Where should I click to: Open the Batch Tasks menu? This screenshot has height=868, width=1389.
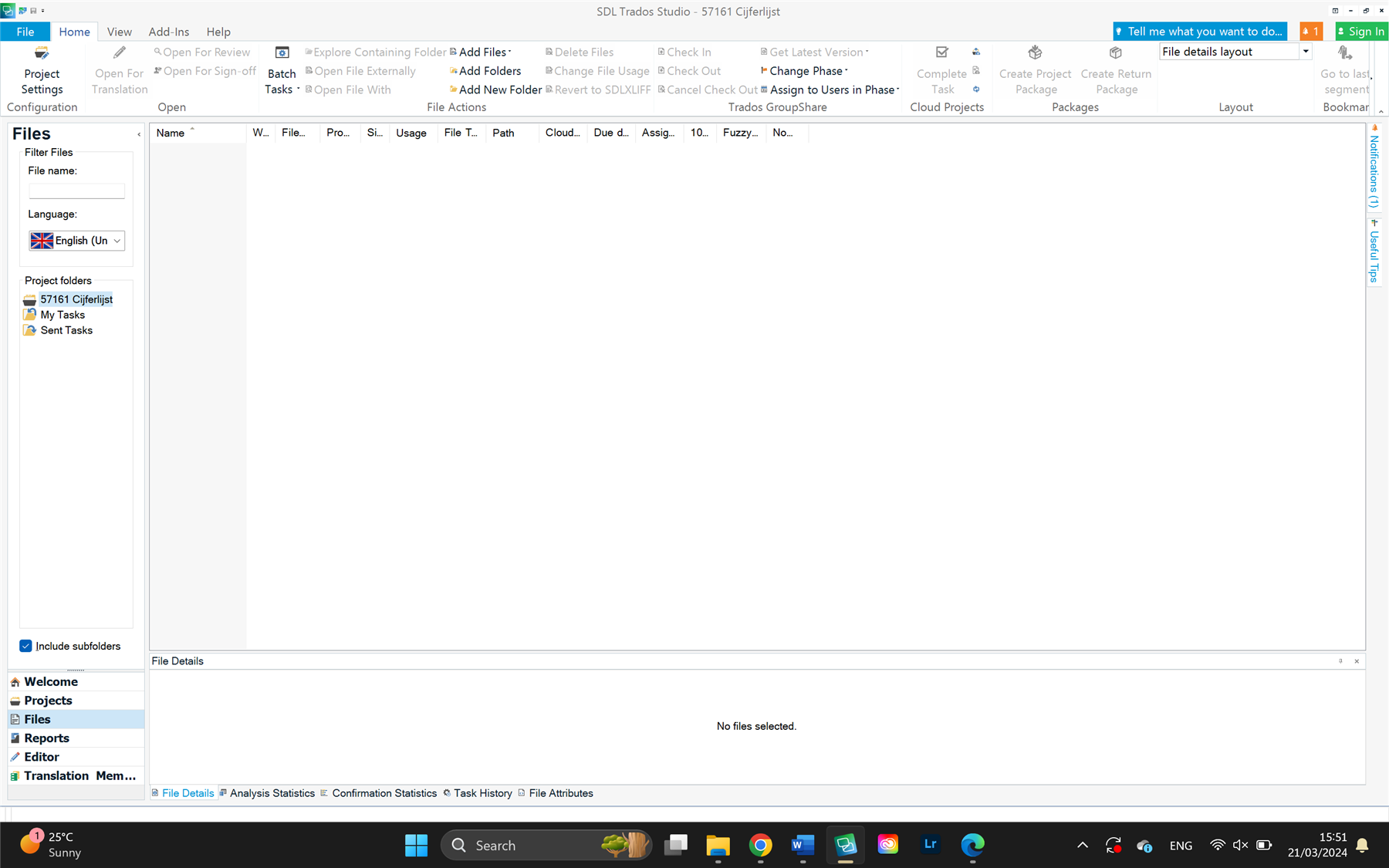(x=282, y=70)
